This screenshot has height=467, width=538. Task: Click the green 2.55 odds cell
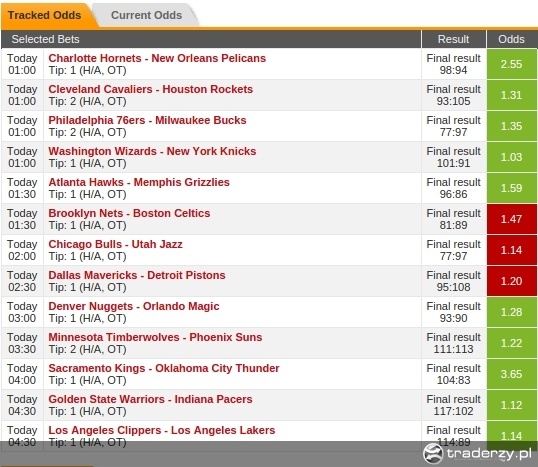pos(512,64)
